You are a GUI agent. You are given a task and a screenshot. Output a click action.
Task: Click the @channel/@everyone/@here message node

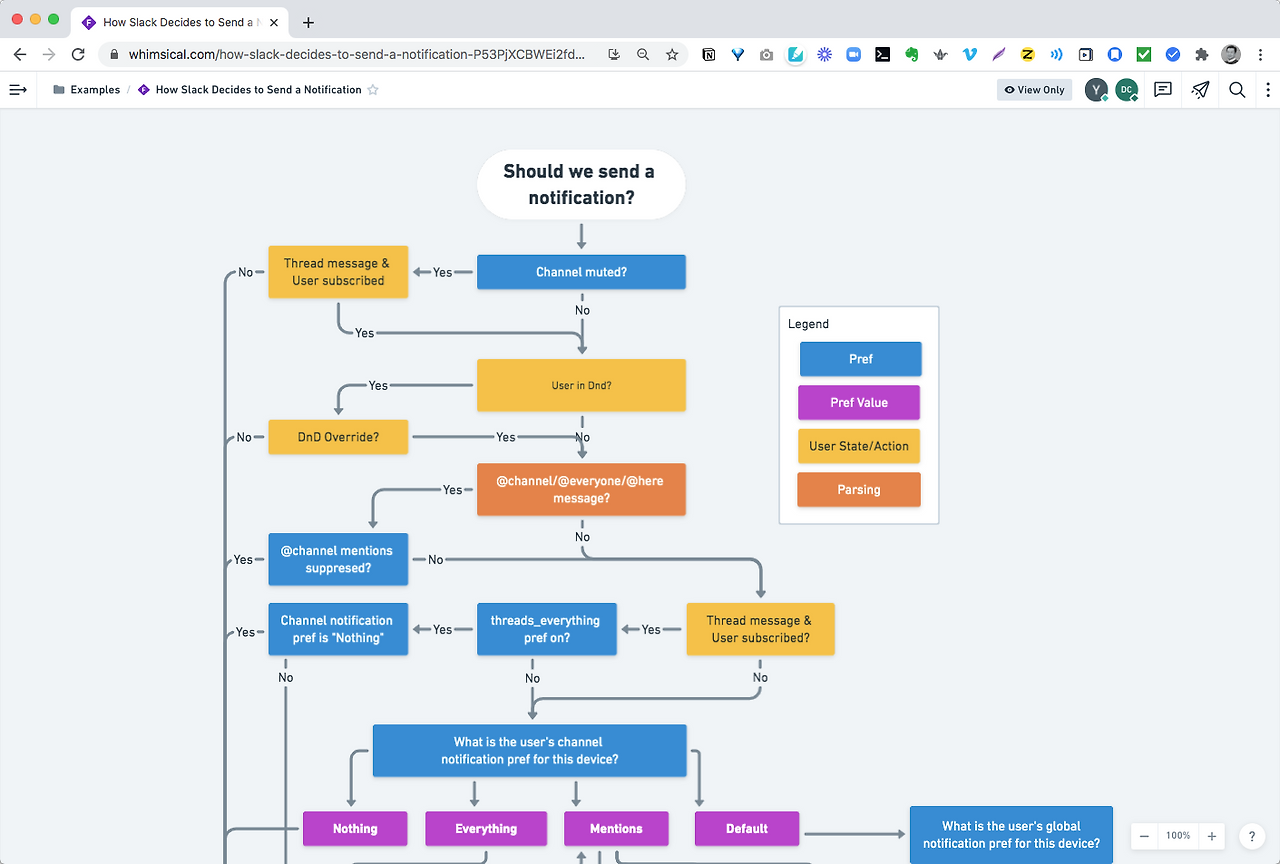coord(581,489)
